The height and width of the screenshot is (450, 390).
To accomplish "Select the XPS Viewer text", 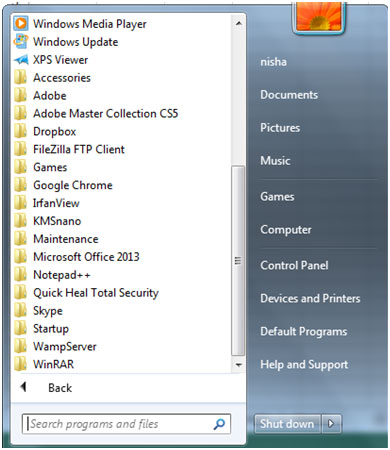I will (x=61, y=60).
